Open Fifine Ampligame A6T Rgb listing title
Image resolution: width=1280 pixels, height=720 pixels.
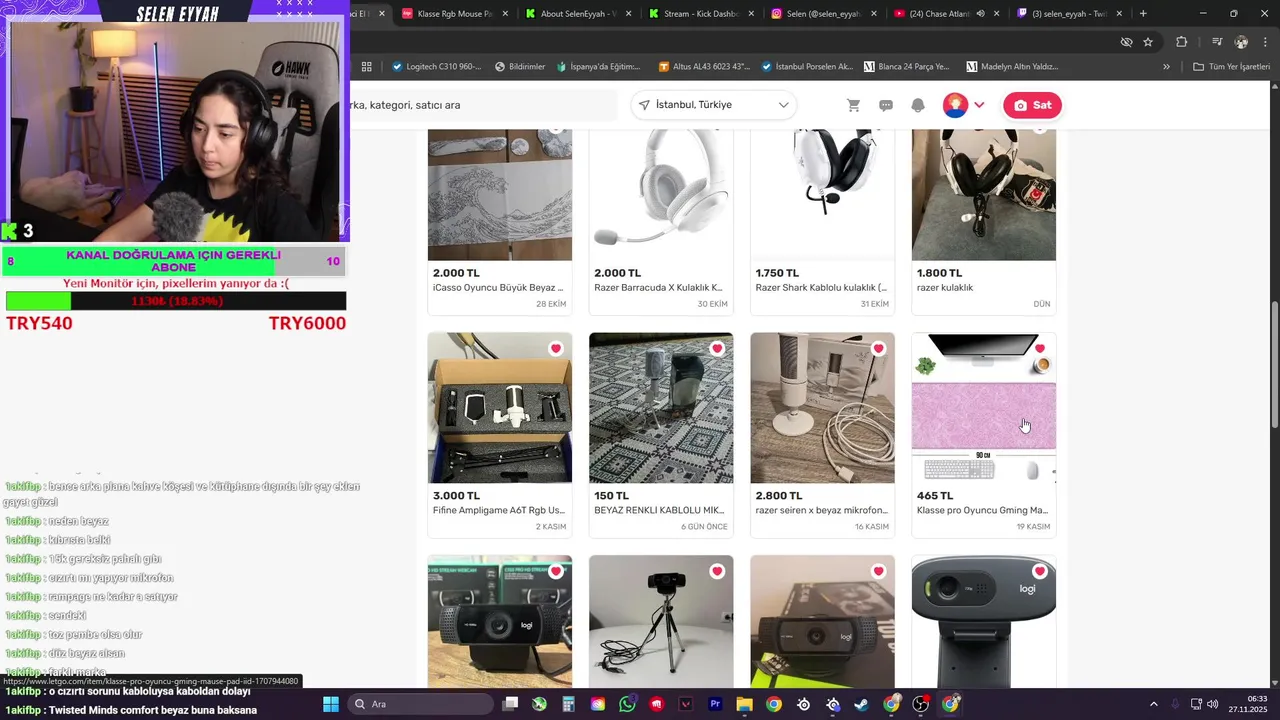497,511
